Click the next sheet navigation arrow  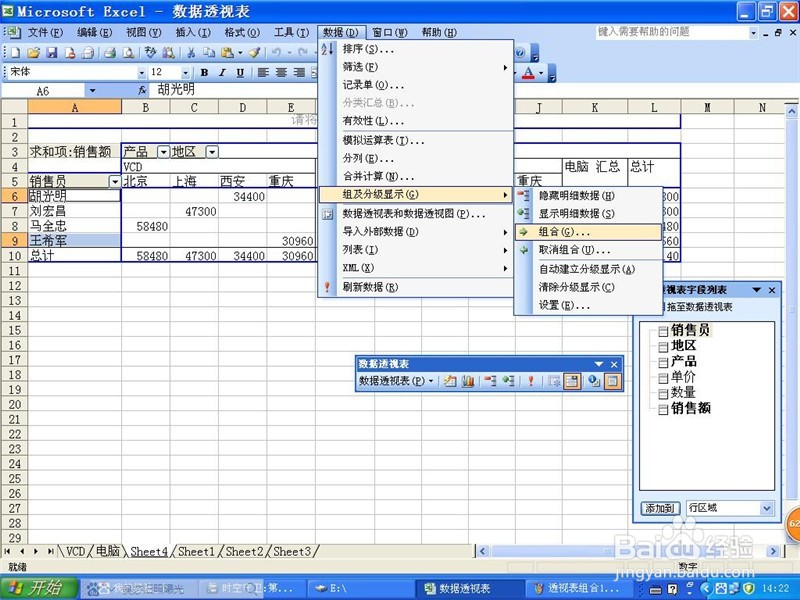[35, 552]
